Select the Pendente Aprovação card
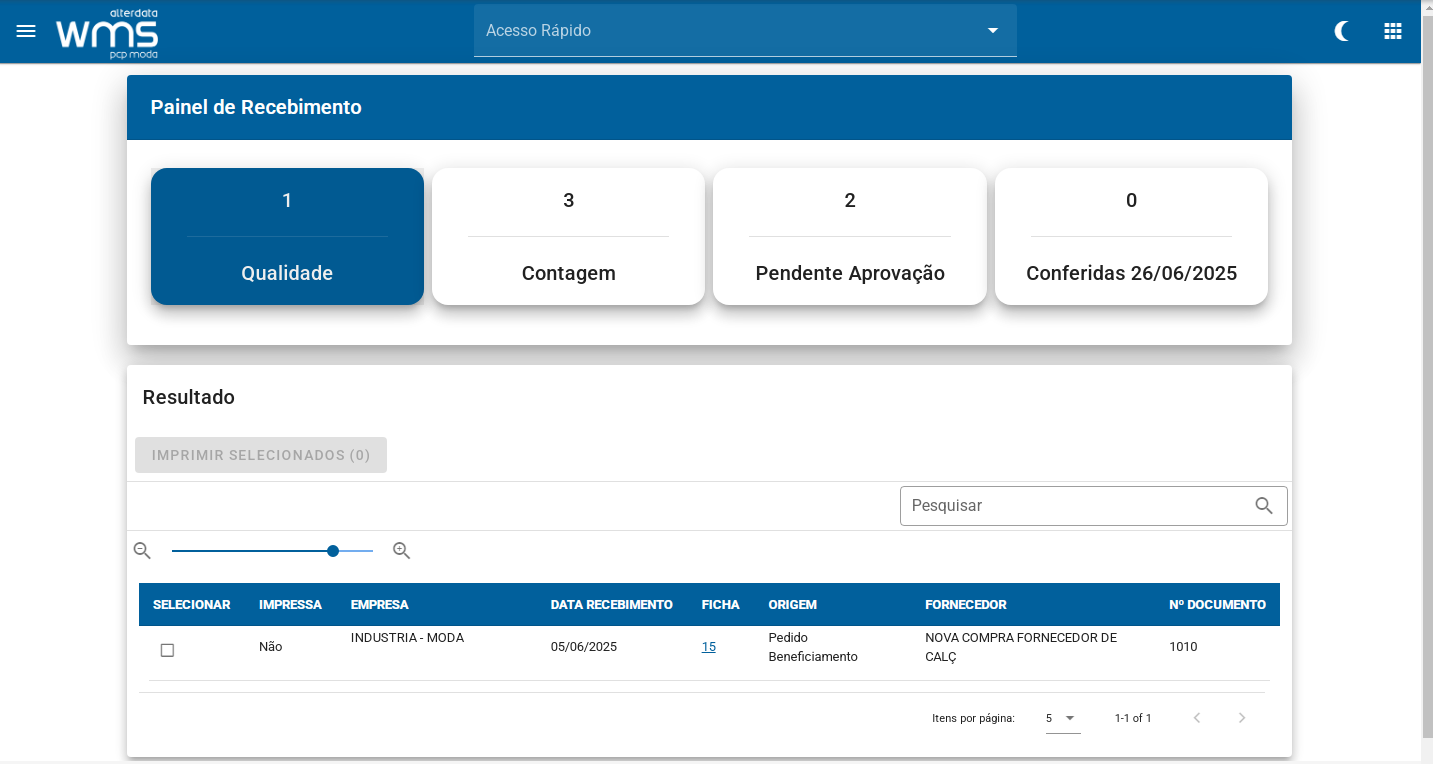This screenshot has height=764, width=1435. point(850,236)
